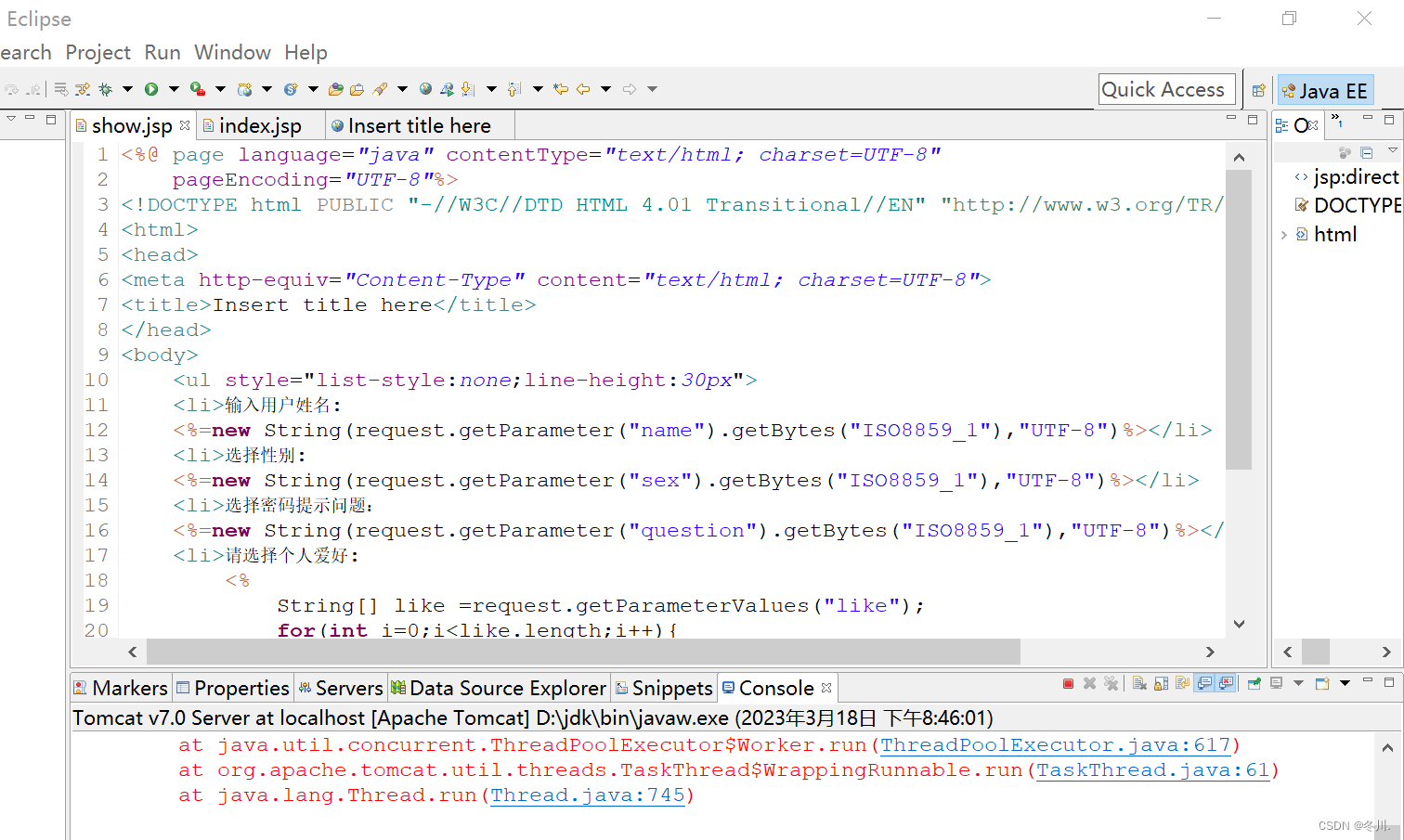Click the Next Annotation icon

click(467, 89)
